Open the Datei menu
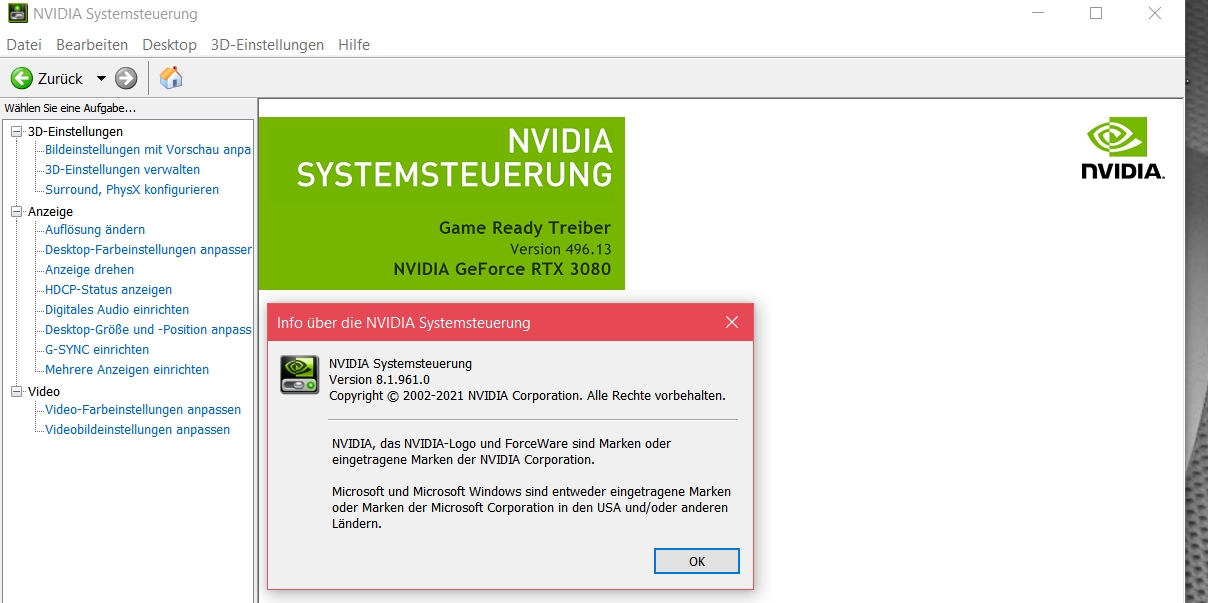 click(x=24, y=45)
